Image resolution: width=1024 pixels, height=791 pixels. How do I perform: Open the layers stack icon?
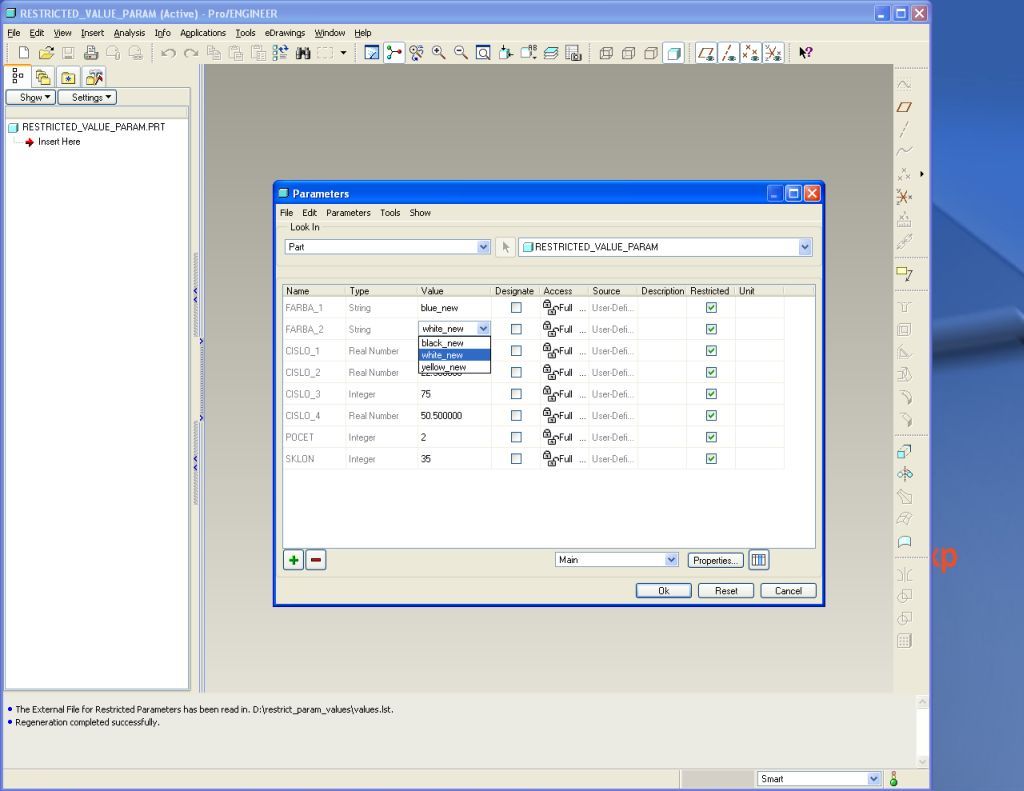click(x=551, y=53)
